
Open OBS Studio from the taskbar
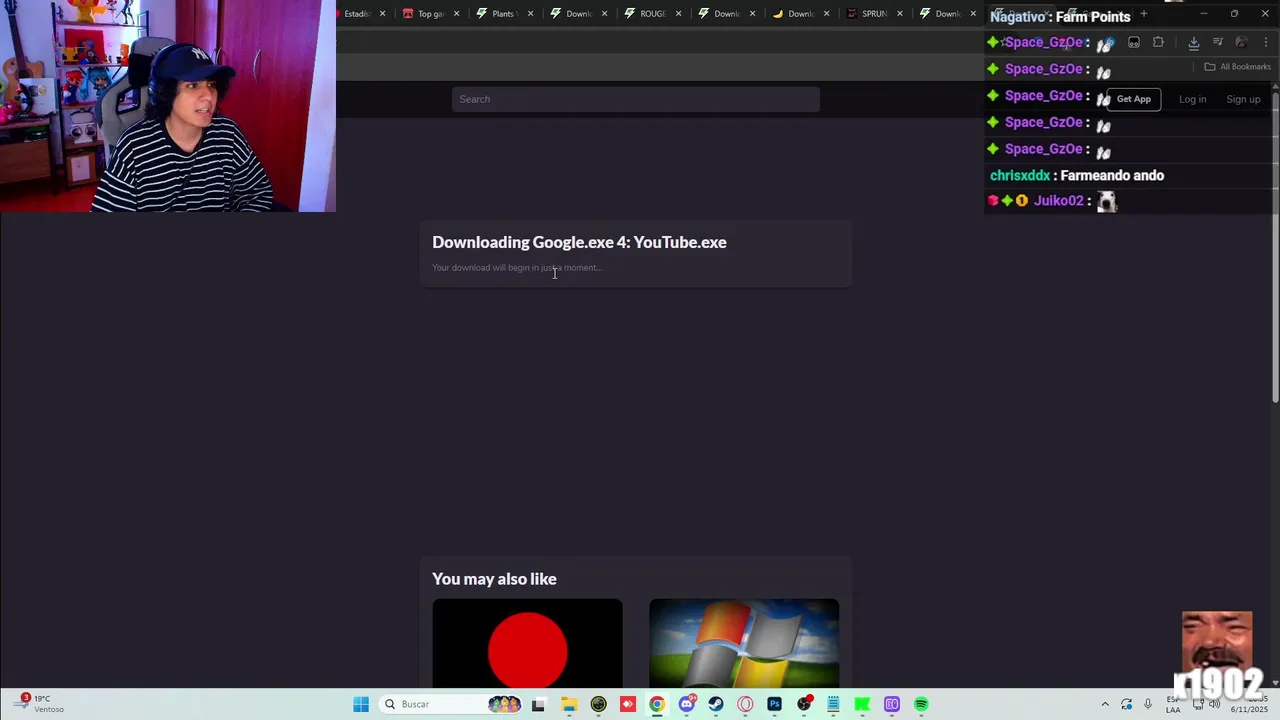[x=804, y=704]
